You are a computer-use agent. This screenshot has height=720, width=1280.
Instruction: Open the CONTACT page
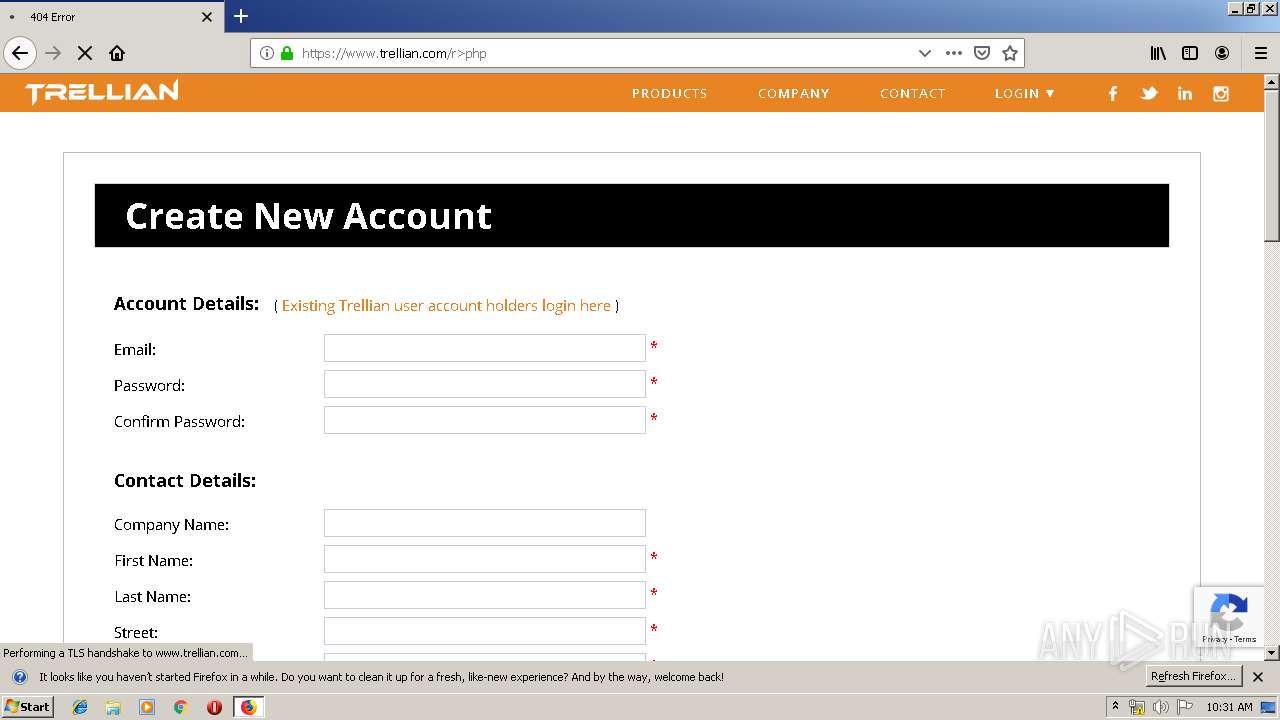pyautogui.click(x=913, y=93)
